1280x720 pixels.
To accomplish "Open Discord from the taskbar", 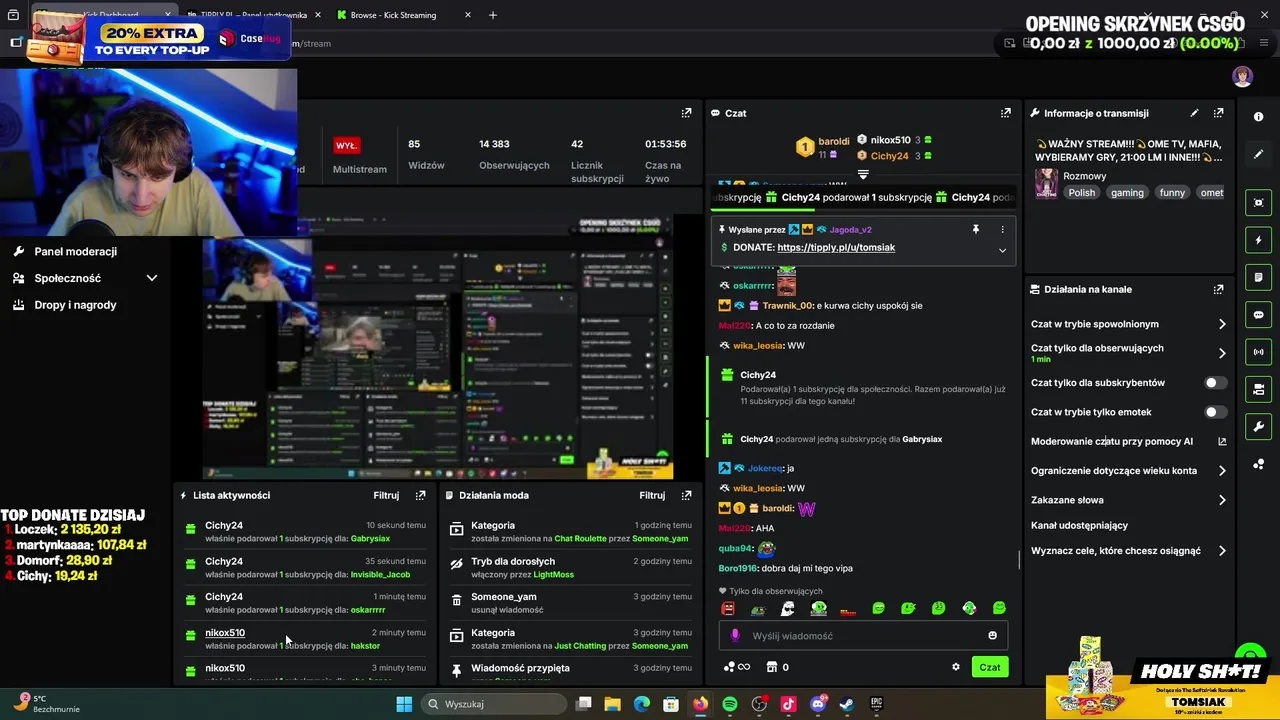I will click(x=818, y=704).
